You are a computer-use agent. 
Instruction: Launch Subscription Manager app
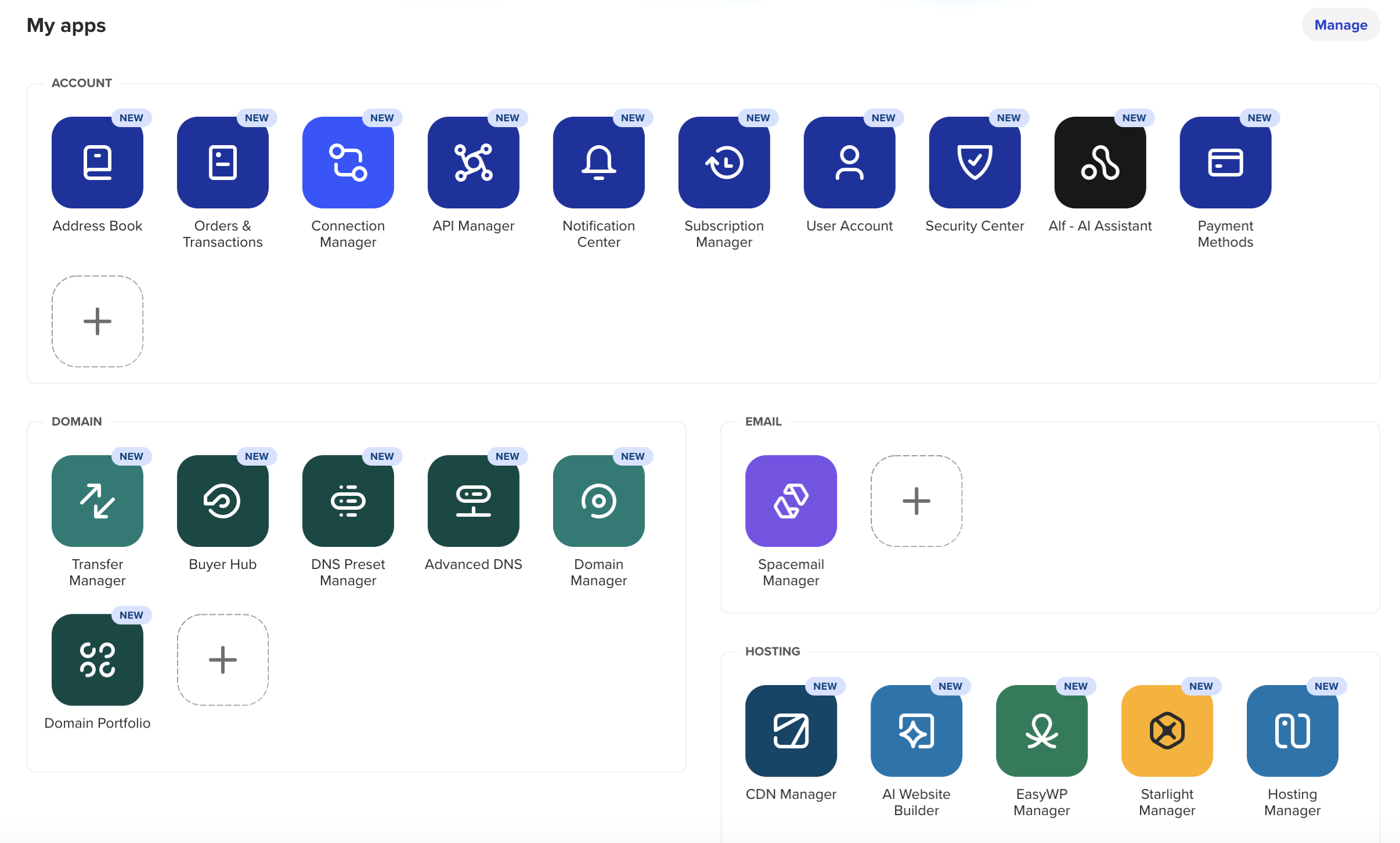pos(724,163)
